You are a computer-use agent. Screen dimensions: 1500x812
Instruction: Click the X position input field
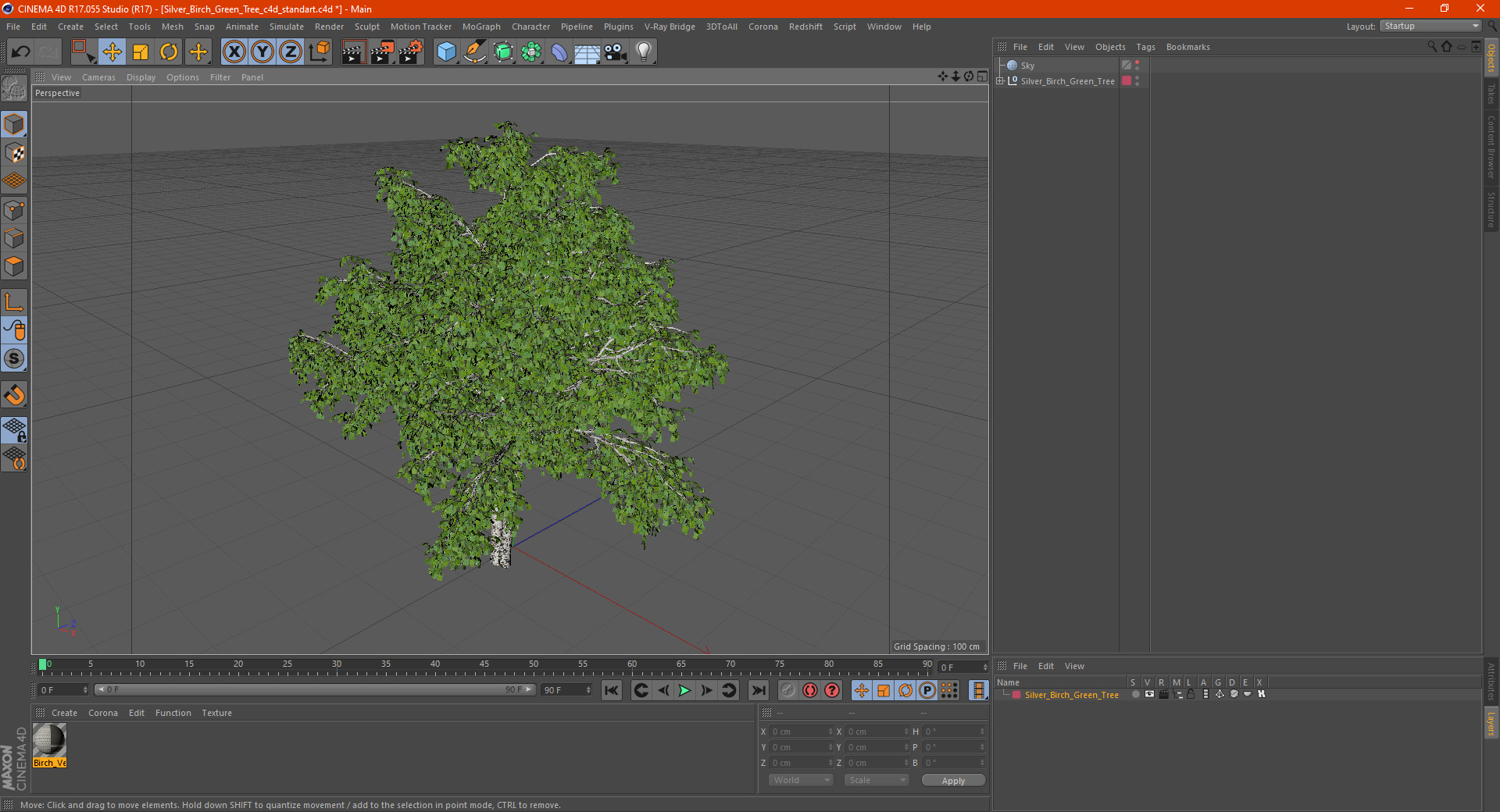point(802,732)
